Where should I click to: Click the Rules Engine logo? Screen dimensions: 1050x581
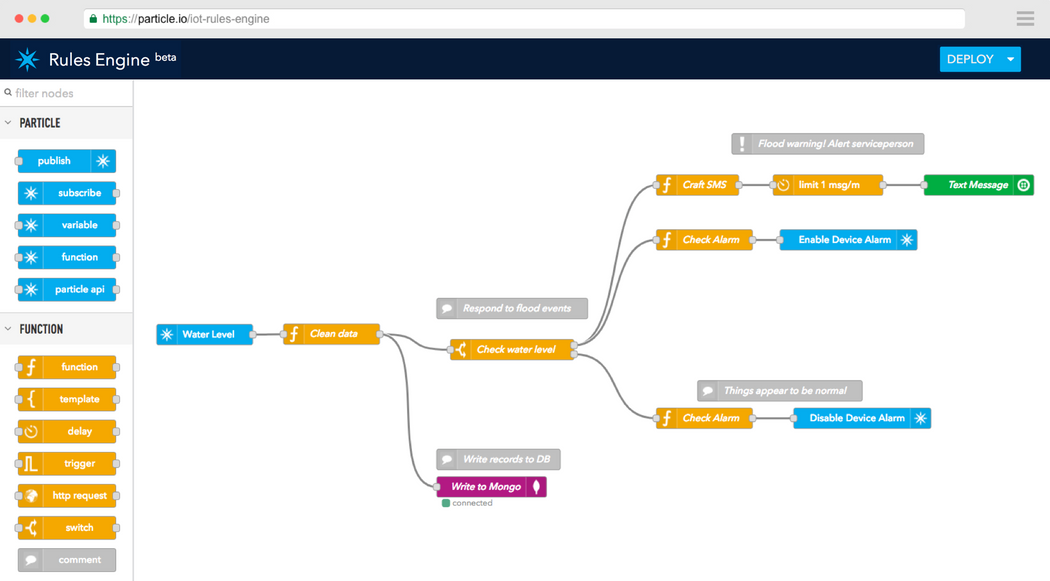[27, 59]
